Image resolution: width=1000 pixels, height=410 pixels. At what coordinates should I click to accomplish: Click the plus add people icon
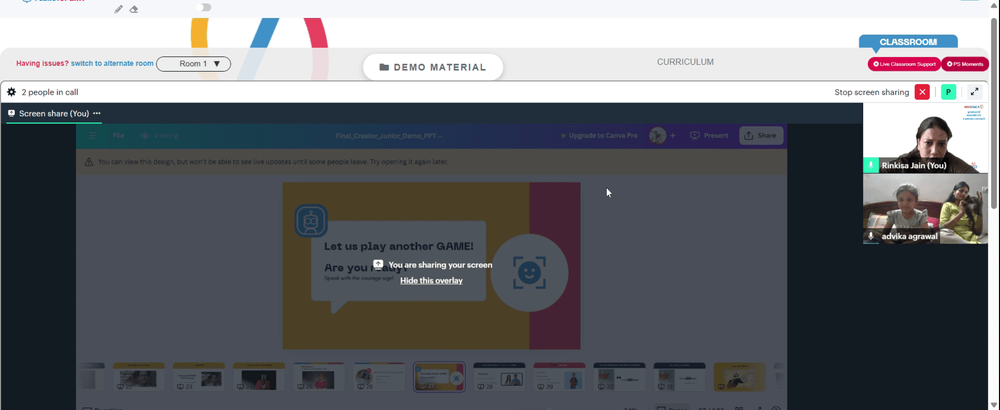click(672, 136)
